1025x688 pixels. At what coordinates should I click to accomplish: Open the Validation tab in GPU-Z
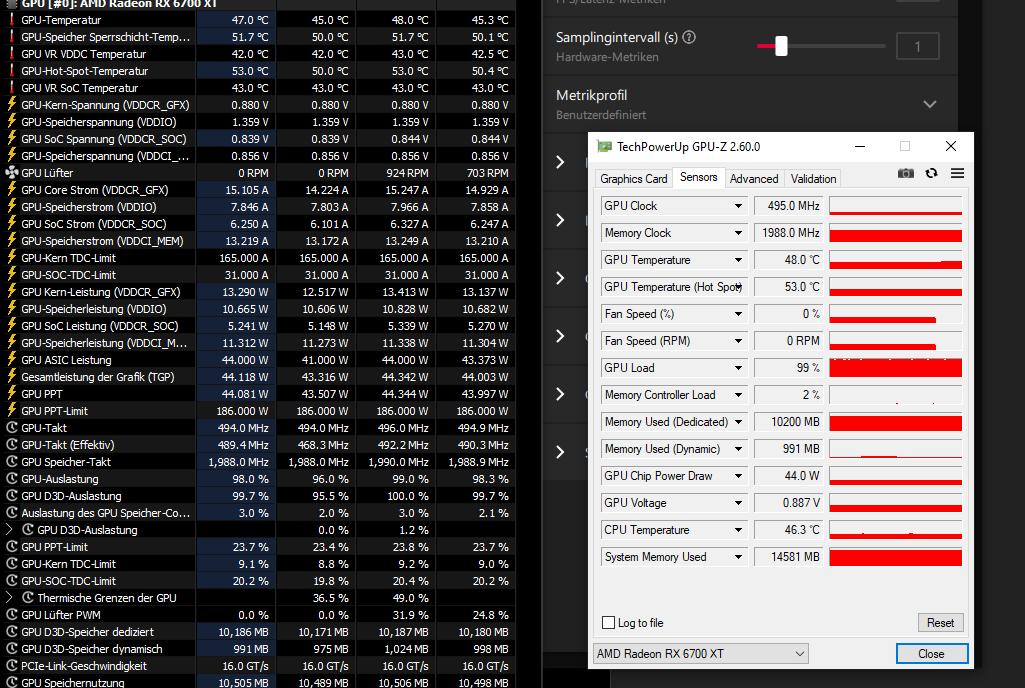(x=813, y=179)
